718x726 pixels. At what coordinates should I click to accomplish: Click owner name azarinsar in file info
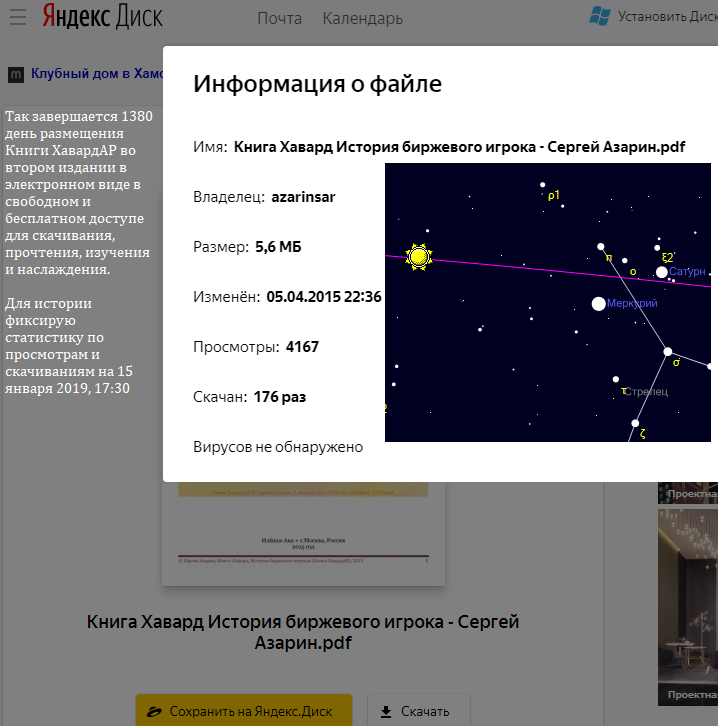pos(303,197)
